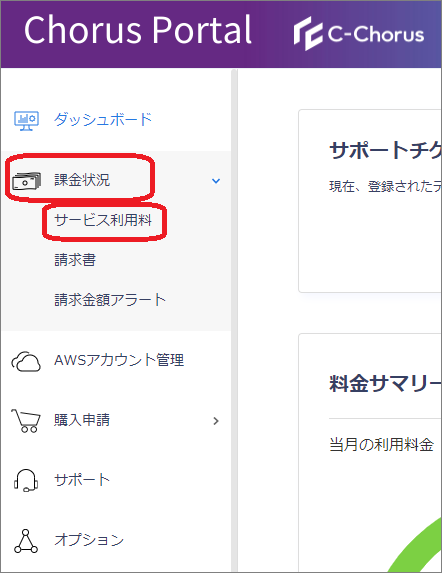Screen dimensions: 442x573
Task: Click the sidebar vertical scrollbar
Action: [x=234, y=320]
